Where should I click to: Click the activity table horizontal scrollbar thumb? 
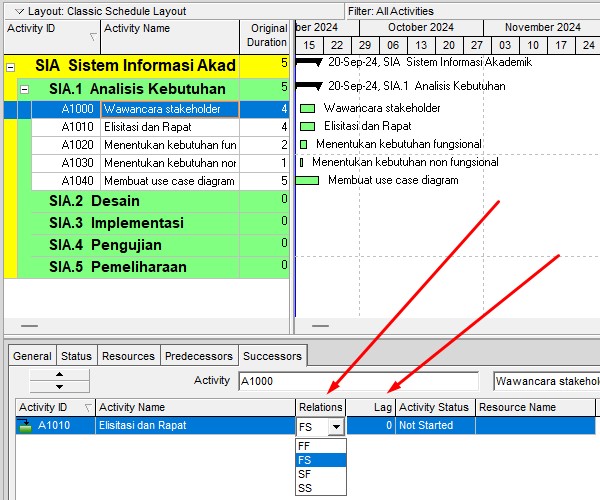pos(29,326)
